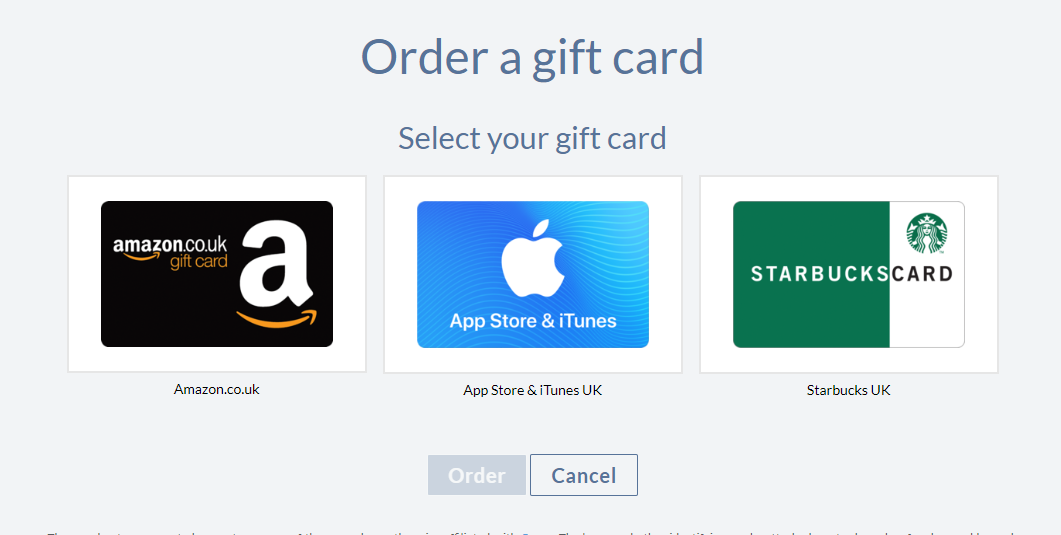Click the Cancel button
Screen dimensions: 1061x535
[x=583, y=475]
